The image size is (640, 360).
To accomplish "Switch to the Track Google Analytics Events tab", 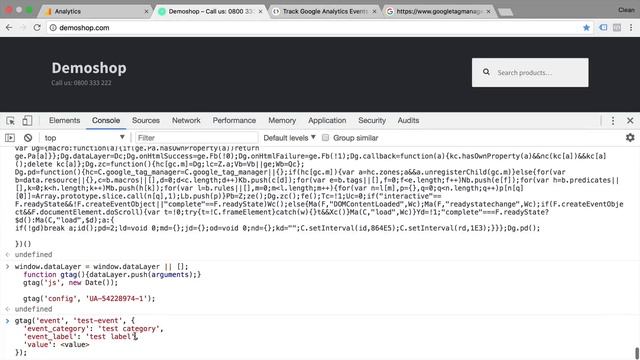I will click(x=324, y=11).
